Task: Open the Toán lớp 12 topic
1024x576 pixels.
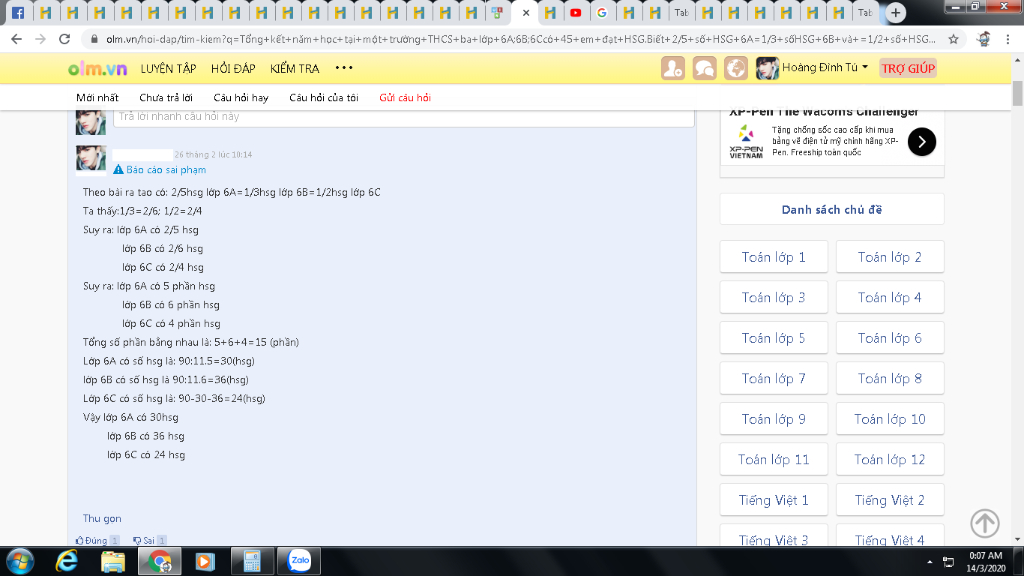Action: pos(889,460)
